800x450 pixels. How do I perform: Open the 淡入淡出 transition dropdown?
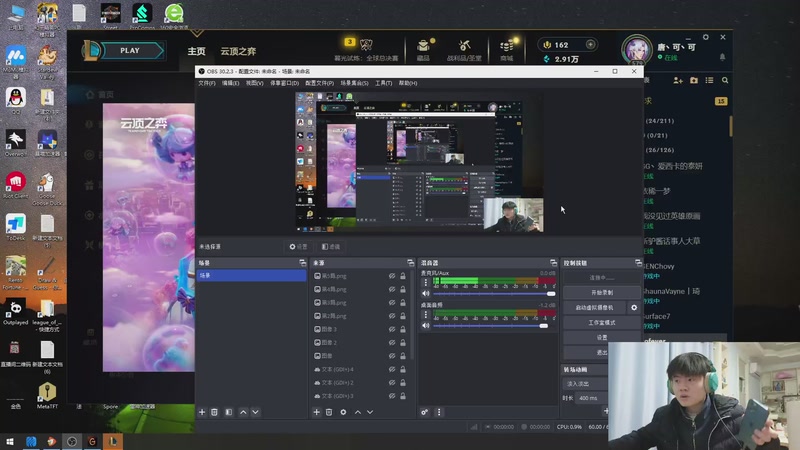click(585, 384)
